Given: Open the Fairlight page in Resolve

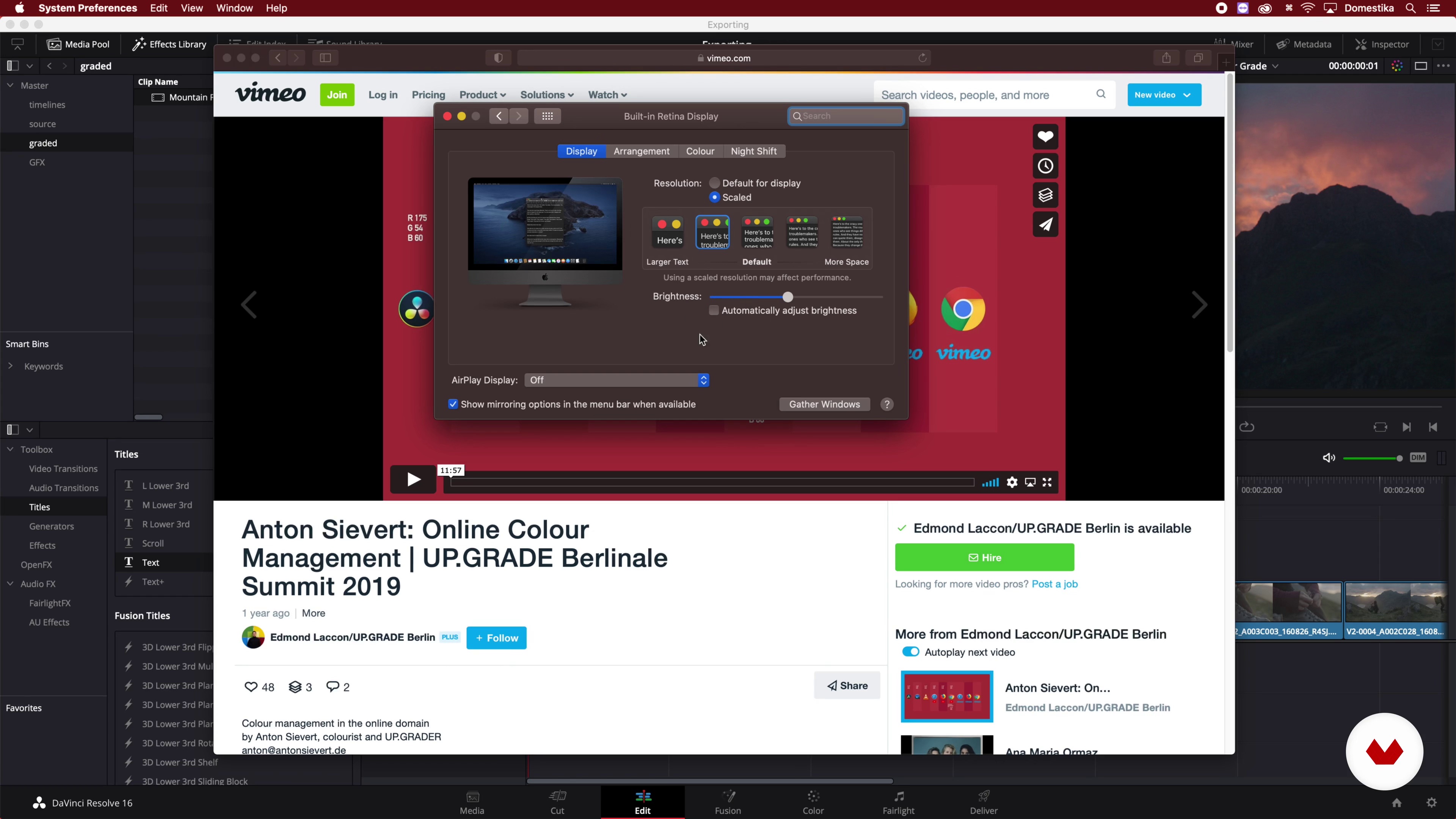Looking at the screenshot, I should pyautogui.click(x=898, y=803).
